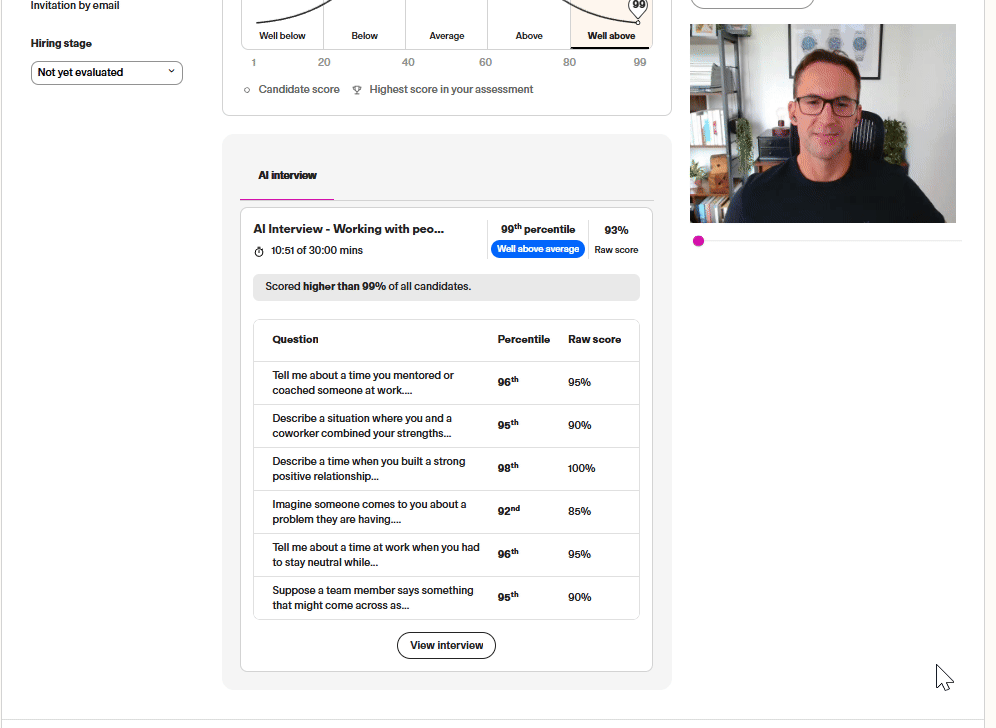Click the candidate video thumbnail
996x728 pixels.
[822, 123]
